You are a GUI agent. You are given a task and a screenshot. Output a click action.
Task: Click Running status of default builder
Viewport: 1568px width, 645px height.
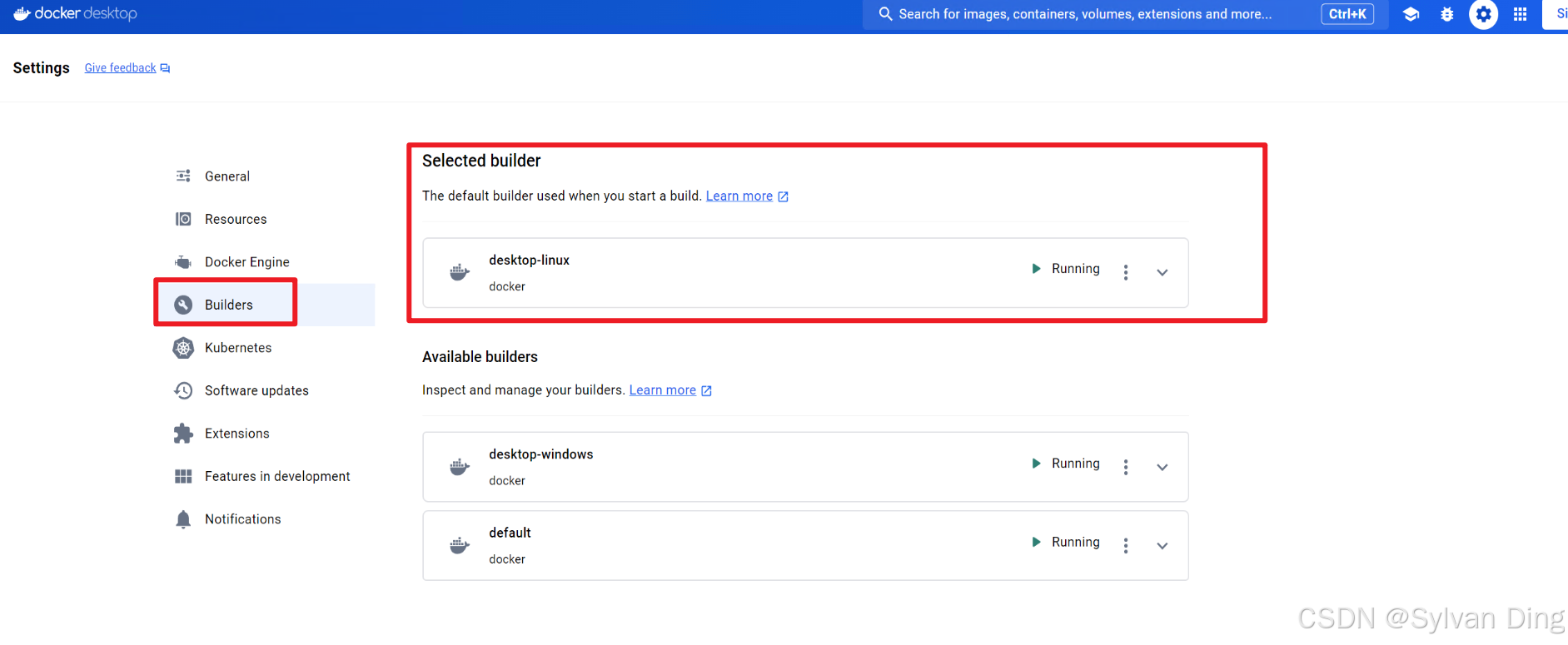(x=1066, y=542)
